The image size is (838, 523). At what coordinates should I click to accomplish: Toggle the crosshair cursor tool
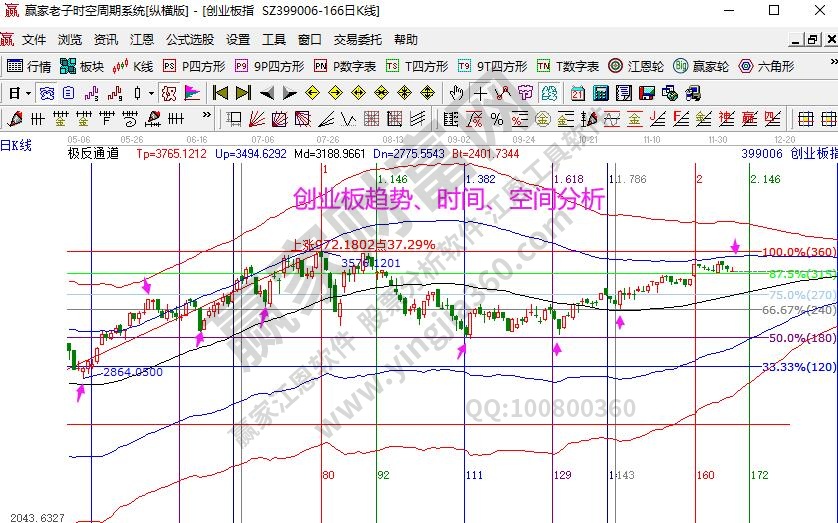[x=480, y=93]
